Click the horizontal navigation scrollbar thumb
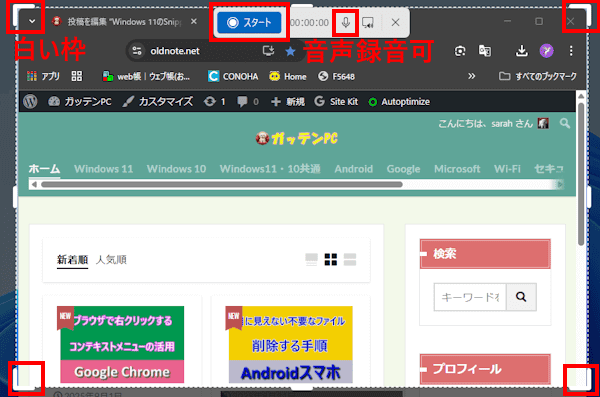The width and height of the screenshot is (600, 397). coord(222,185)
